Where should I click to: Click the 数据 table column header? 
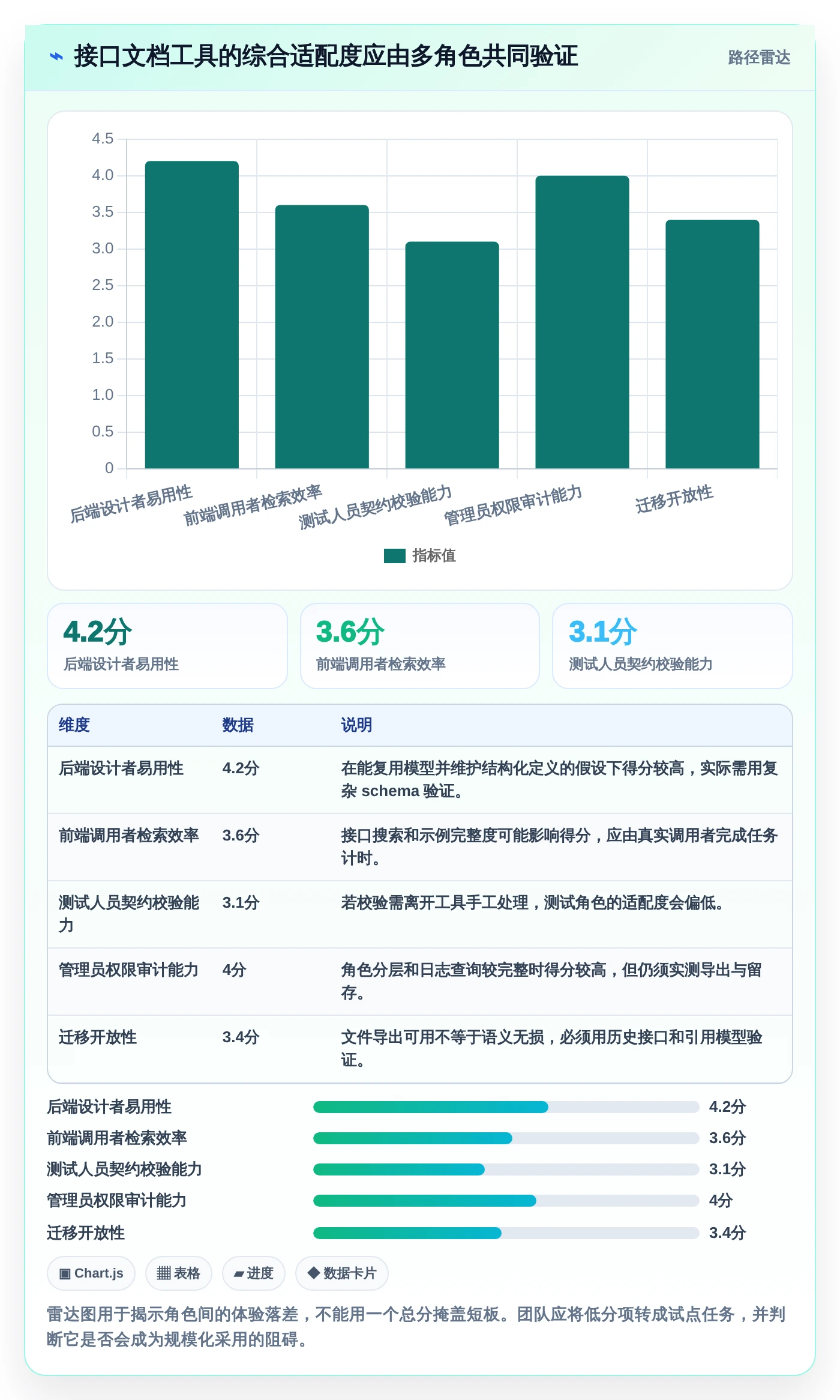click(x=238, y=725)
